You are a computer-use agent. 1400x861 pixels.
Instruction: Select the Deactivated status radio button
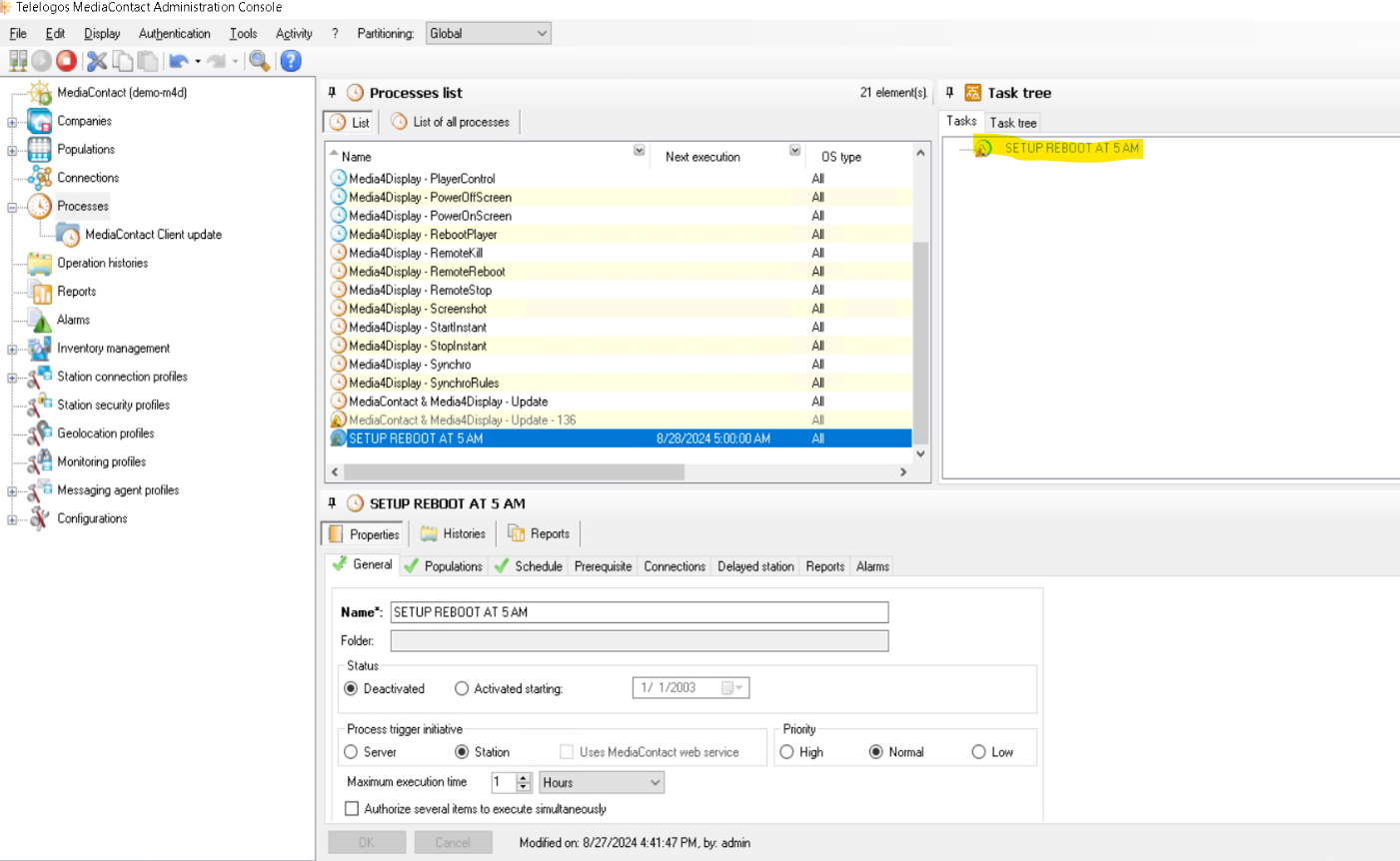coord(351,688)
